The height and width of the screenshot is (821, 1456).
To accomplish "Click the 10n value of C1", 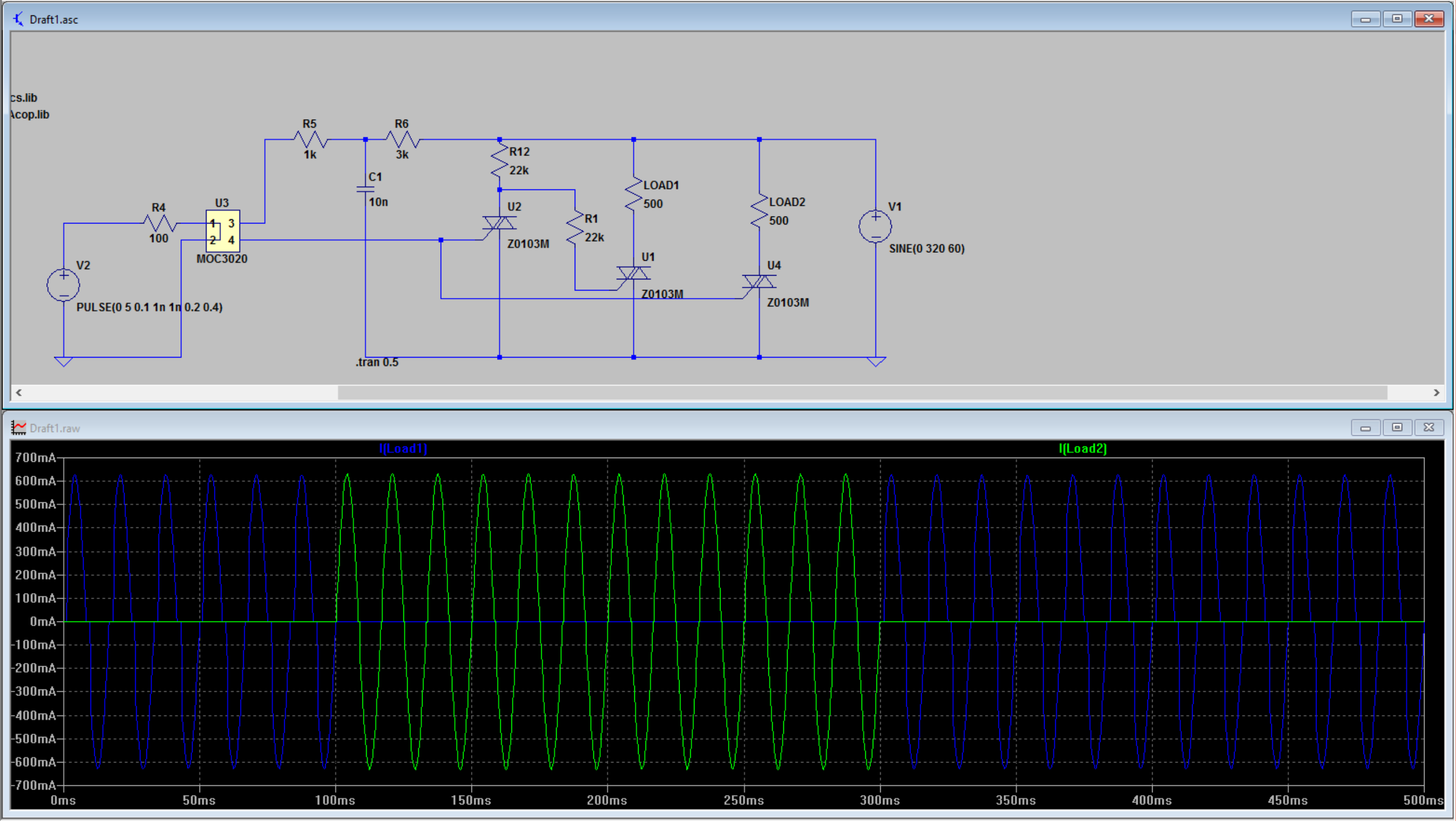I will coord(378,202).
